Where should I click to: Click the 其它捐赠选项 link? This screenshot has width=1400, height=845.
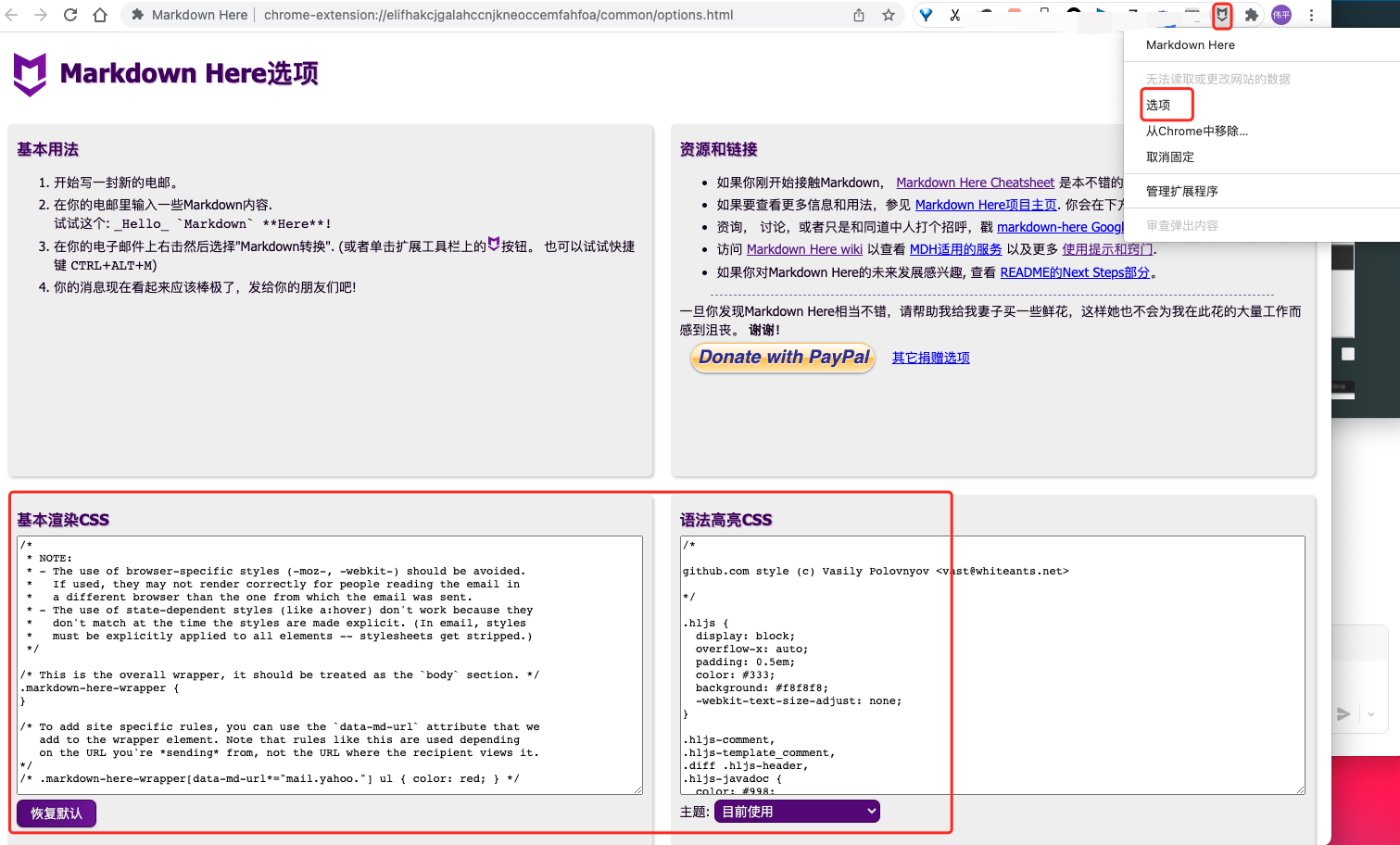point(930,357)
